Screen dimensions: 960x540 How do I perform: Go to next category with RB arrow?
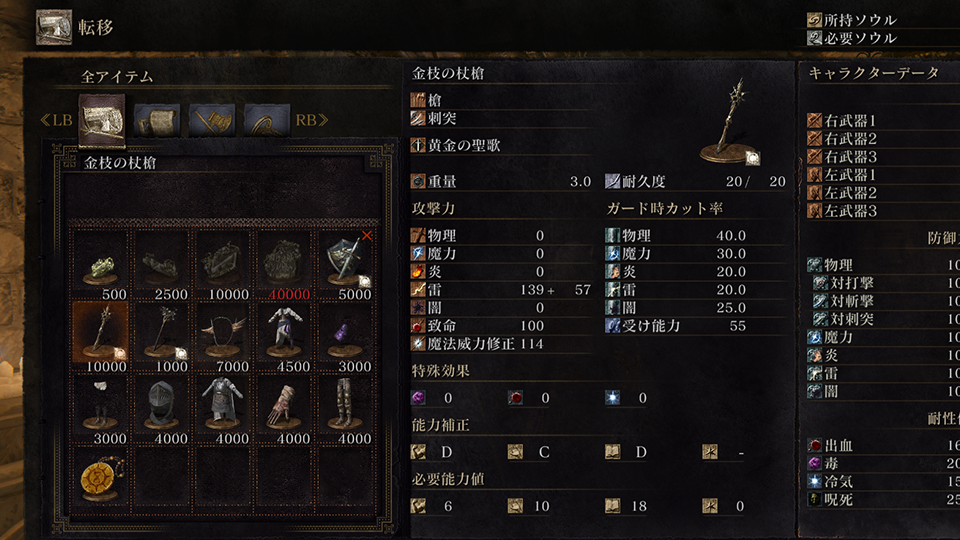[x=312, y=120]
